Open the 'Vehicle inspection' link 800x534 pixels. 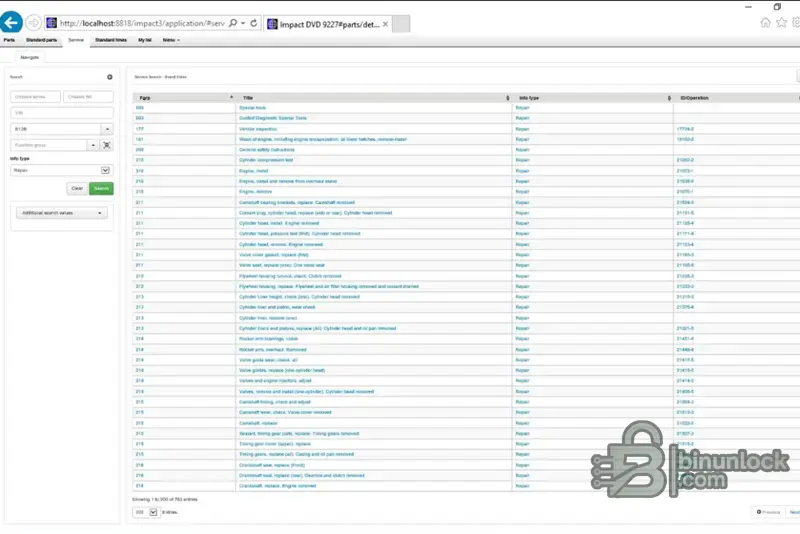tap(258, 129)
